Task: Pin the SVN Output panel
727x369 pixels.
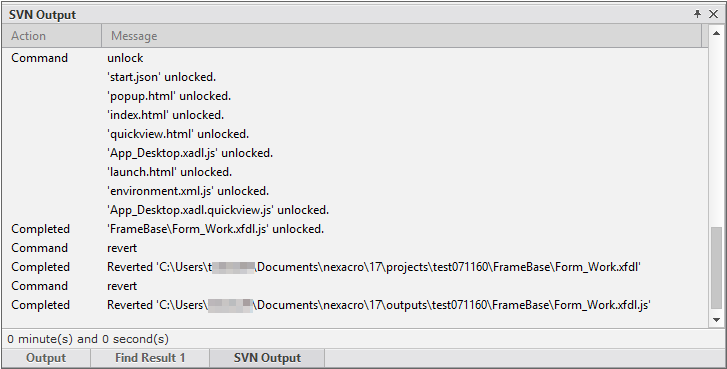Action: click(697, 14)
